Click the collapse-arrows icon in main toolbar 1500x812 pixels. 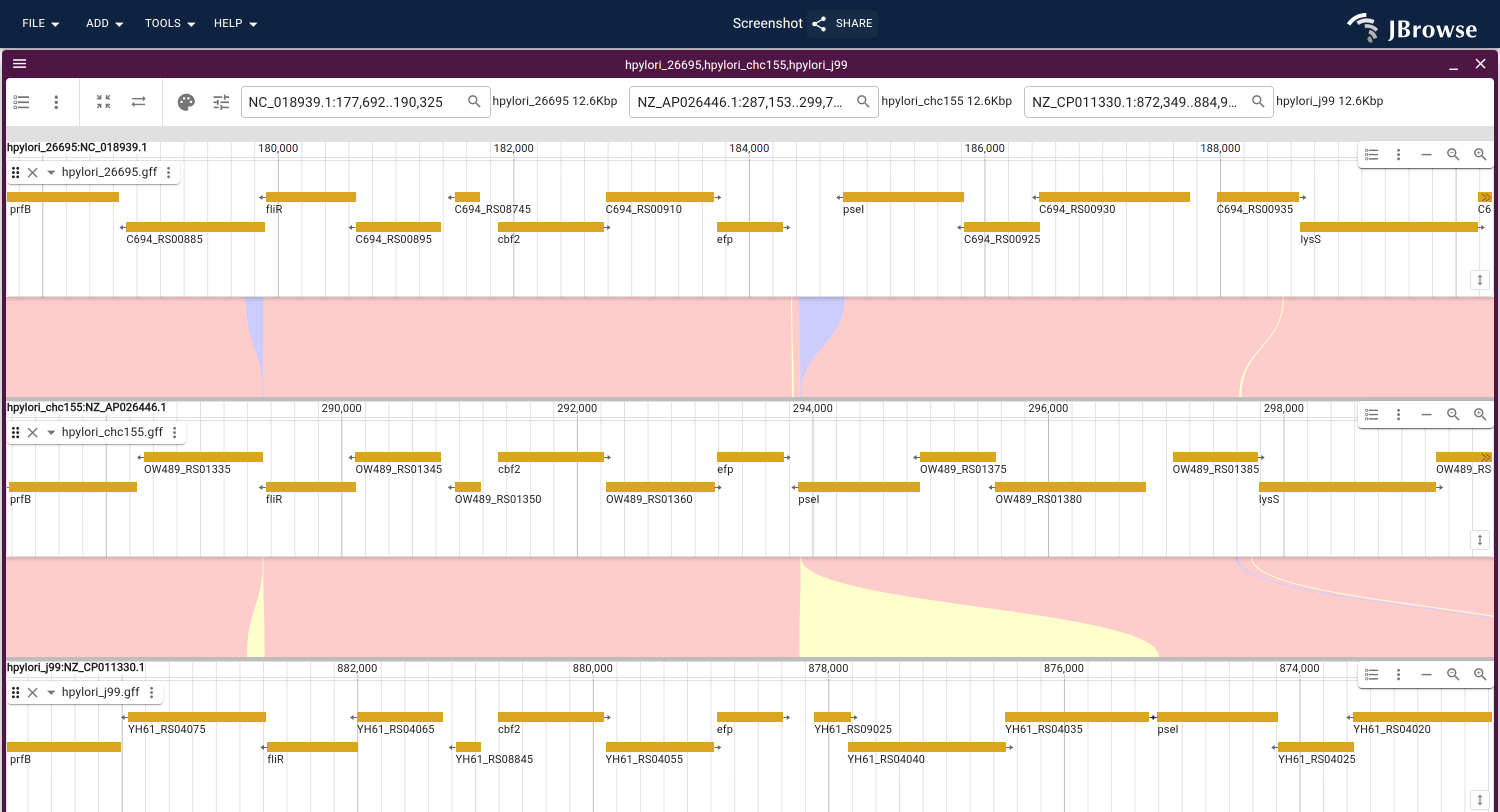(103, 102)
